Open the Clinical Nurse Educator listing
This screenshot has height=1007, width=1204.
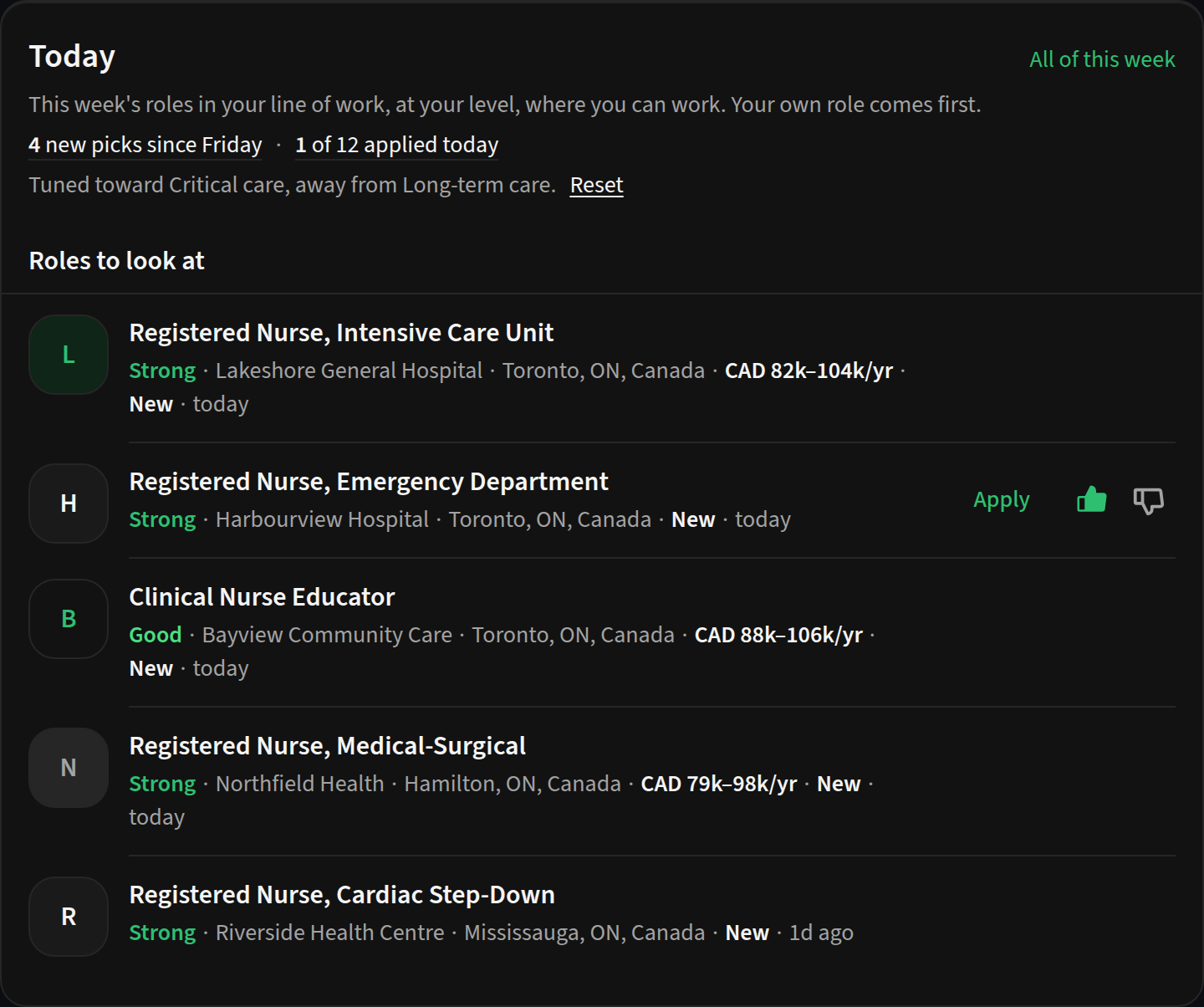[x=262, y=597]
